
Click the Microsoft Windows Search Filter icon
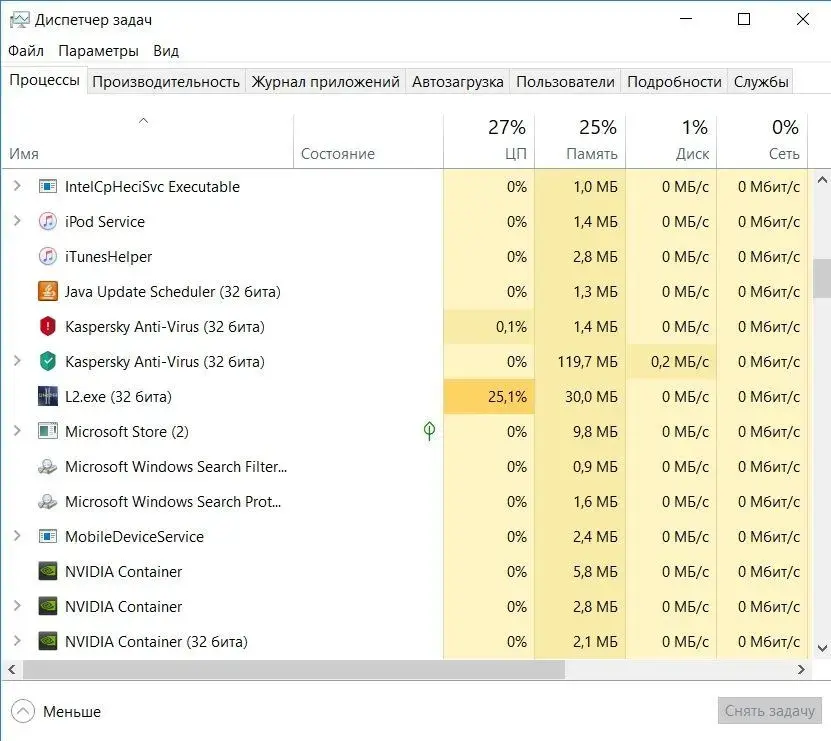point(48,466)
